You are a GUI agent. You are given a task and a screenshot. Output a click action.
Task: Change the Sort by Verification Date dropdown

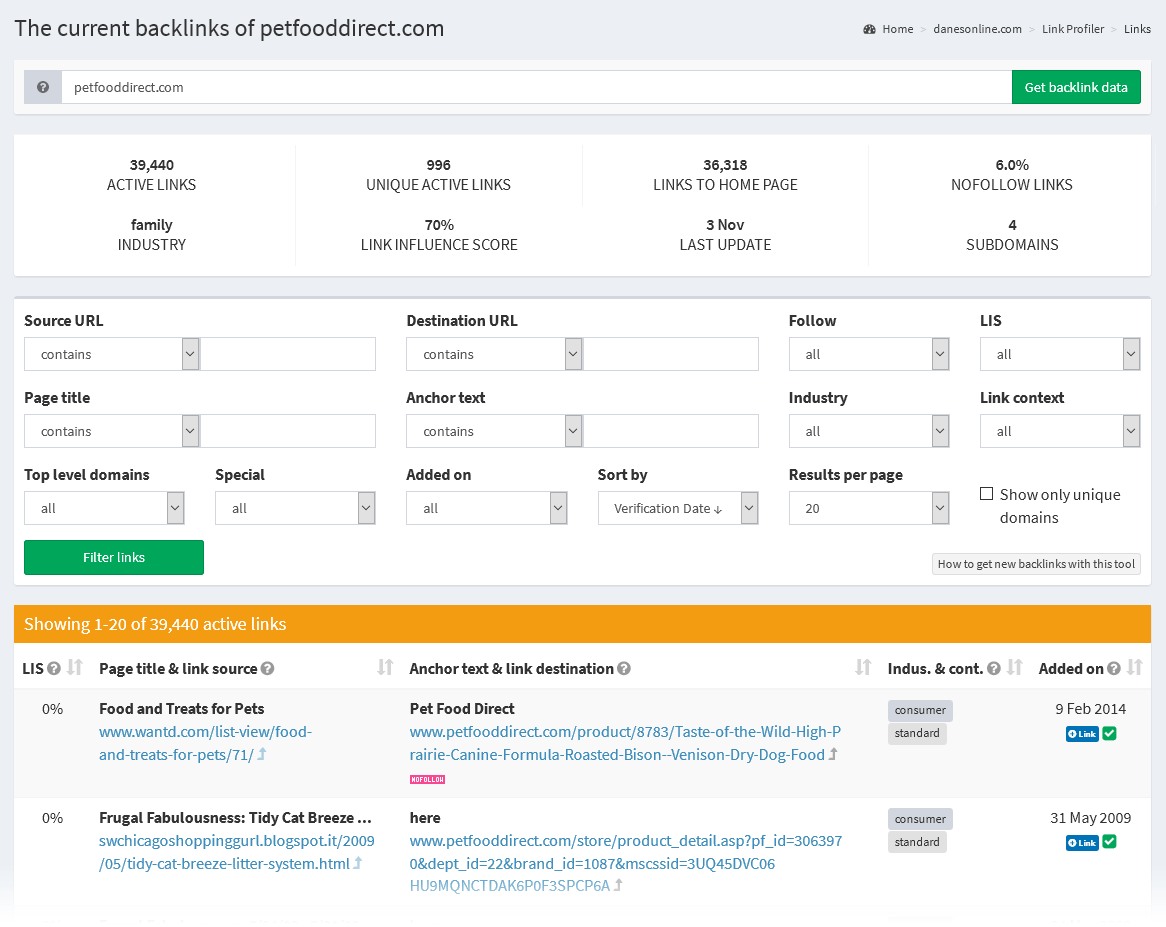click(678, 508)
